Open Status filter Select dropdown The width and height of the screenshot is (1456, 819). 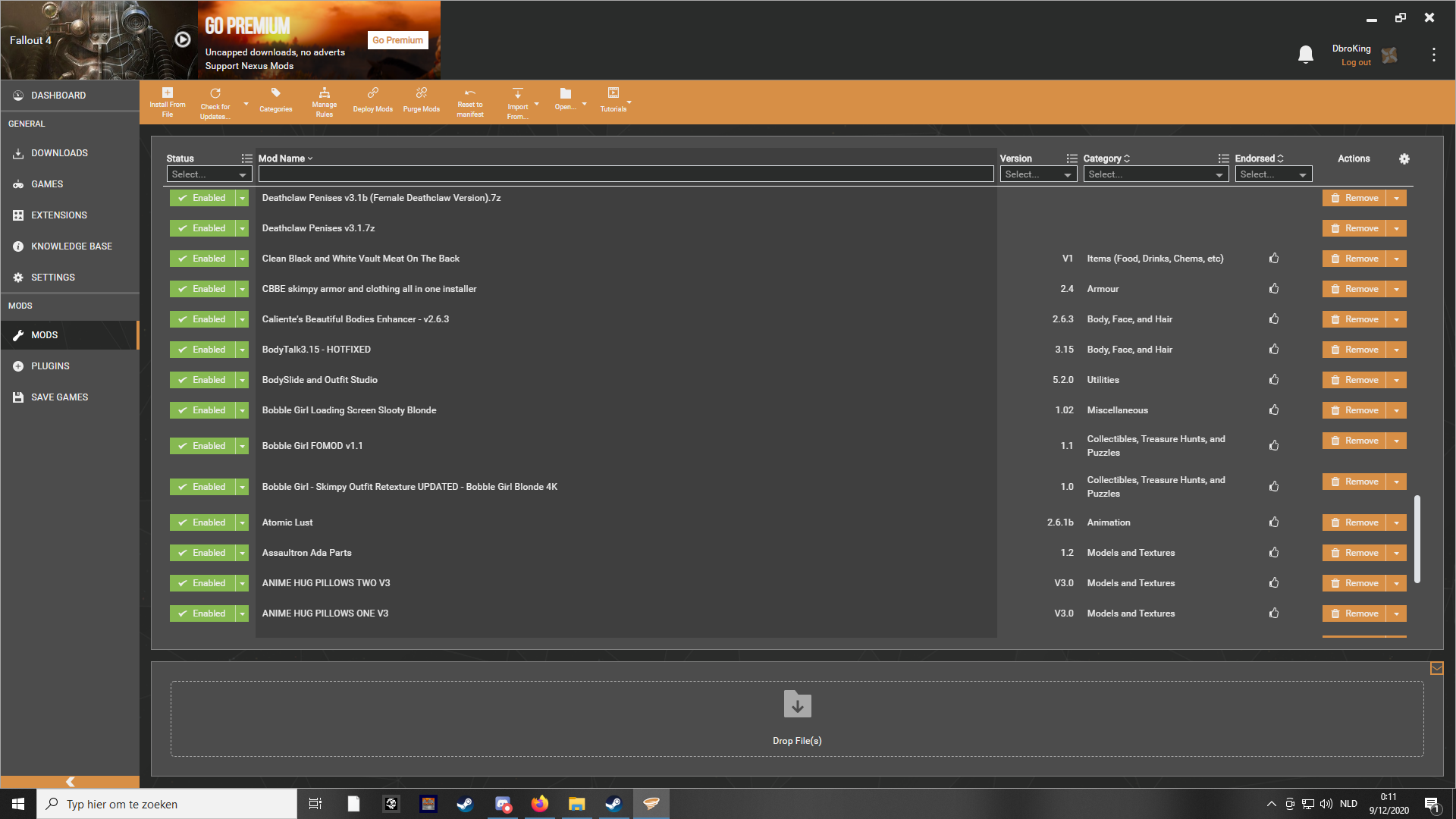pos(209,174)
